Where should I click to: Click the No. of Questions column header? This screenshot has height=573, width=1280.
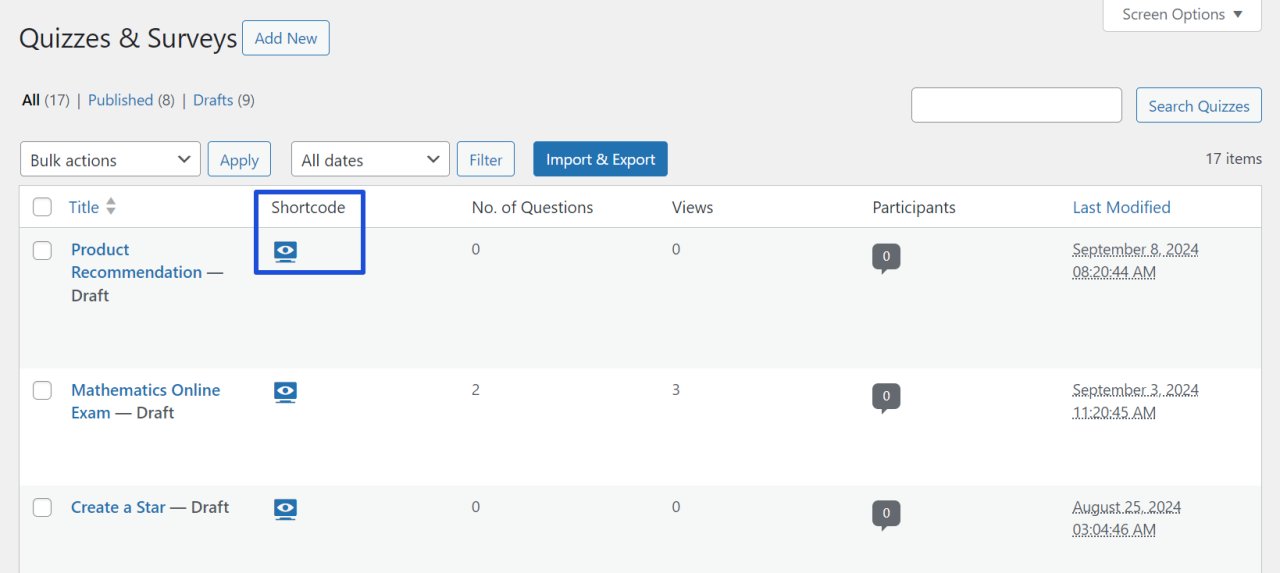(x=532, y=207)
